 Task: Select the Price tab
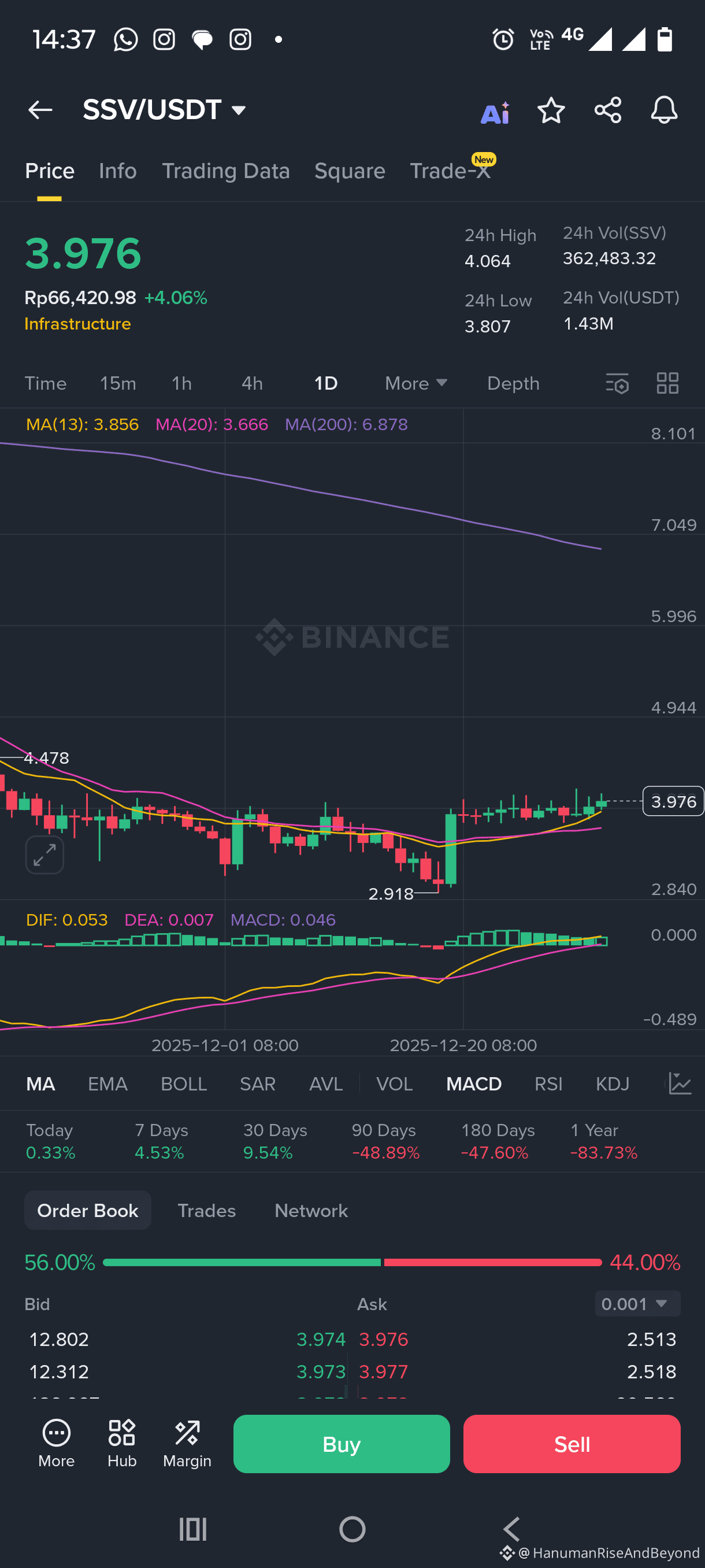(50, 171)
